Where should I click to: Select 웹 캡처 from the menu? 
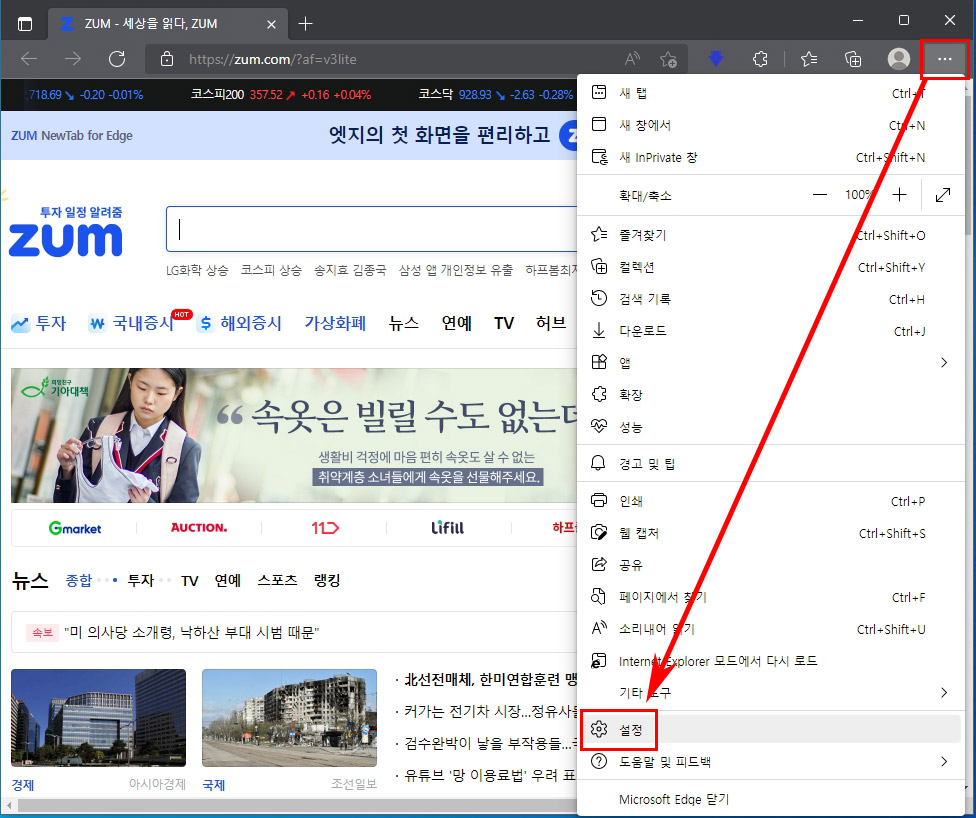pyautogui.click(x=771, y=533)
